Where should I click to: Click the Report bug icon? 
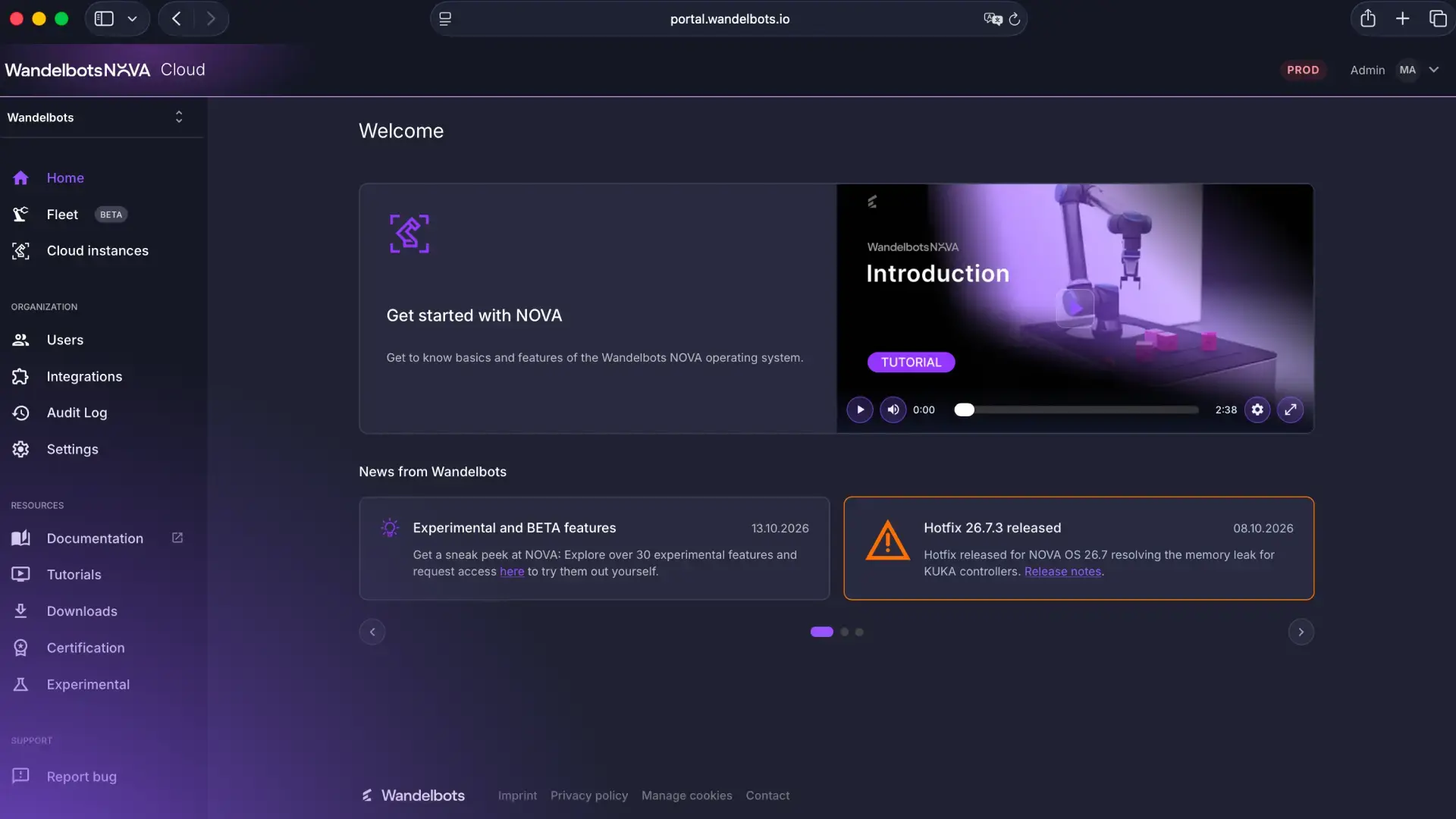(20, 776)
